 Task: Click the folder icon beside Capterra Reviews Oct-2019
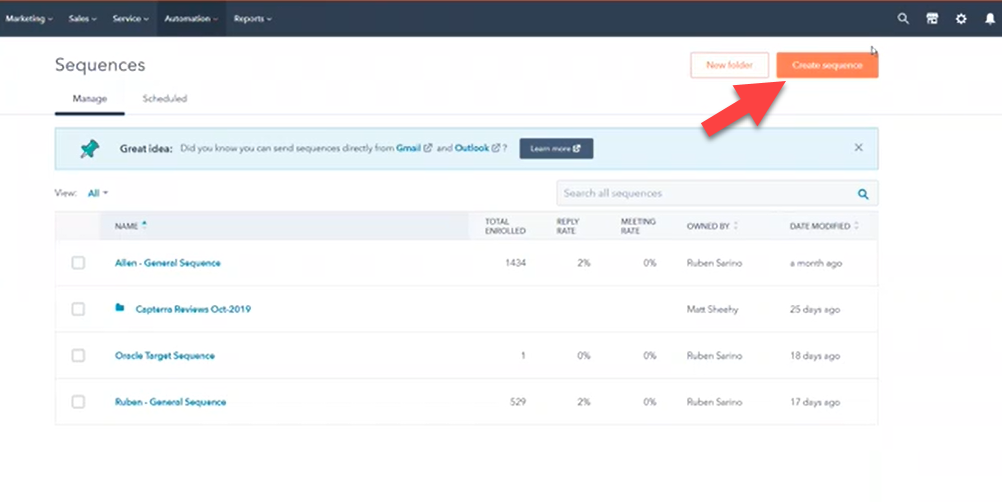point(119,308)
